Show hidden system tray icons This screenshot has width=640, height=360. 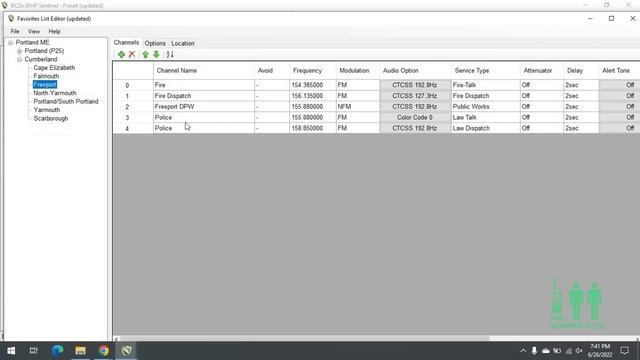click(x=523, y=351)
